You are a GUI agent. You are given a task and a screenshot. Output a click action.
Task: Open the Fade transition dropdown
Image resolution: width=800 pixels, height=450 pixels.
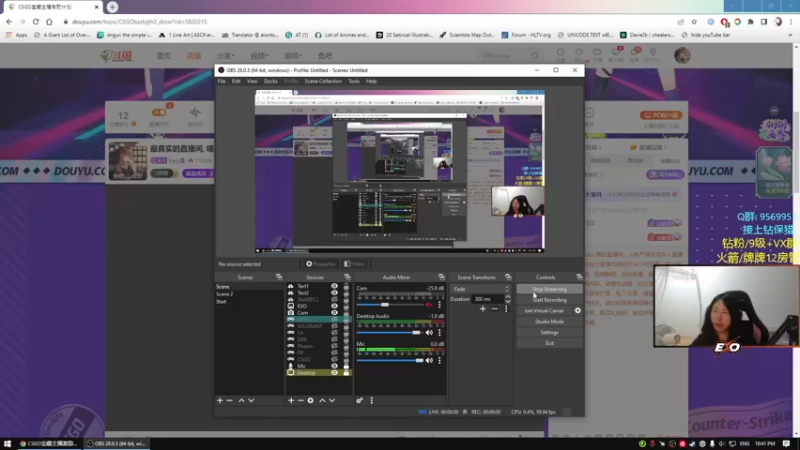pos(481,289)
